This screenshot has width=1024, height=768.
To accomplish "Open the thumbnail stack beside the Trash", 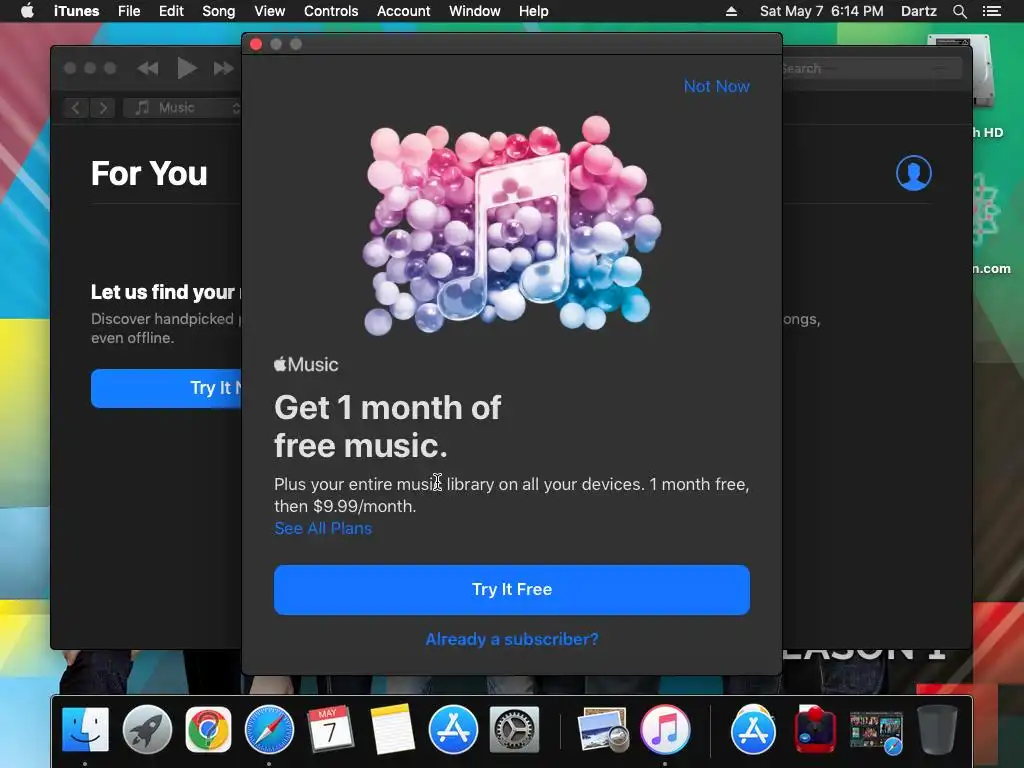I will click(x=876, y=731).
